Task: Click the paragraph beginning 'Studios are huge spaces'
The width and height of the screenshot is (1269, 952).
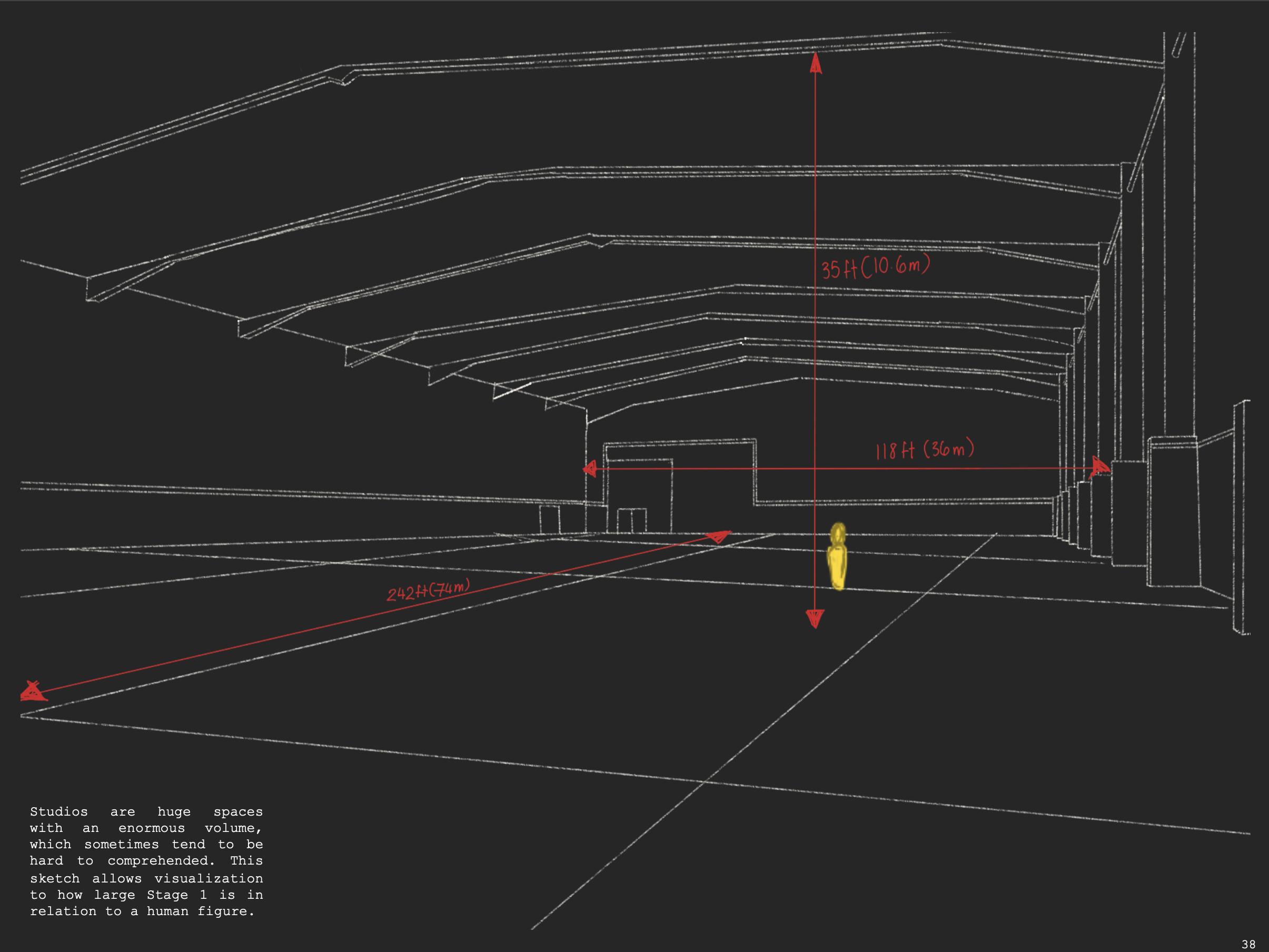Action: pyautogui.click(x=146, y=861)
